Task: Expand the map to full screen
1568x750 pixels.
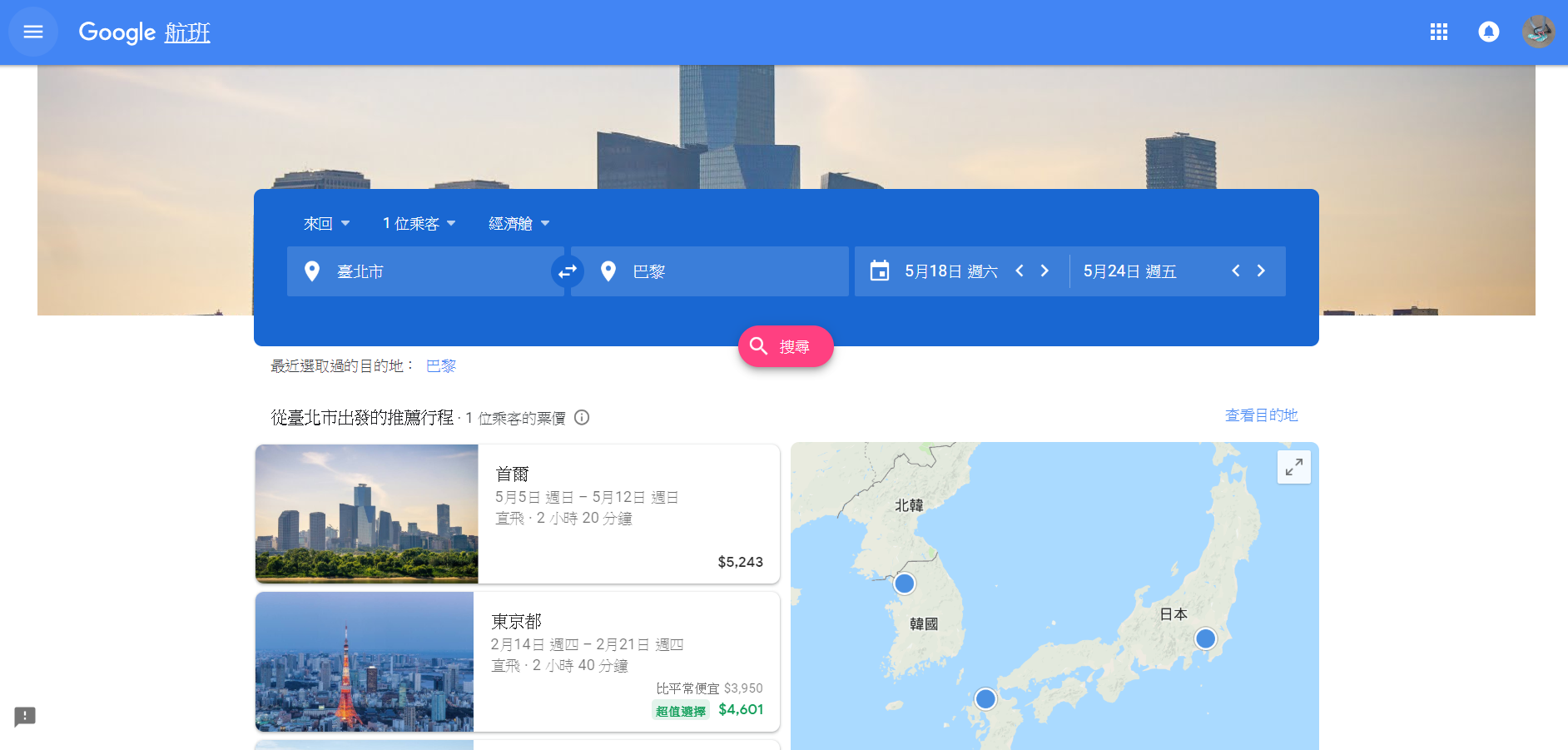Action: (x=1293, y=468)
